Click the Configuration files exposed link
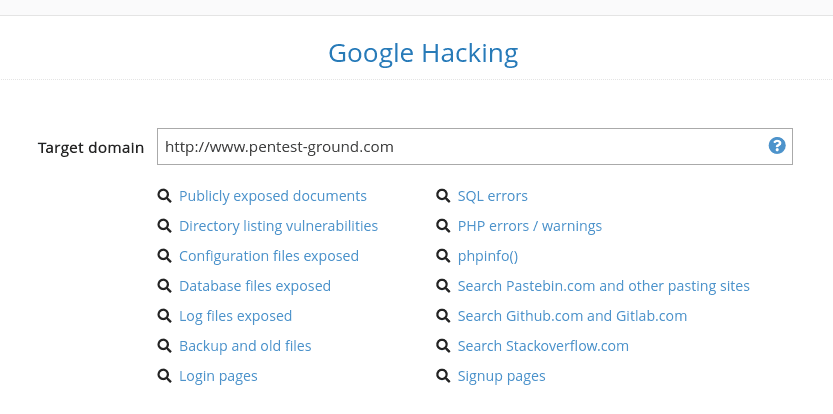The image size is (833, 414). pos(269,256)
